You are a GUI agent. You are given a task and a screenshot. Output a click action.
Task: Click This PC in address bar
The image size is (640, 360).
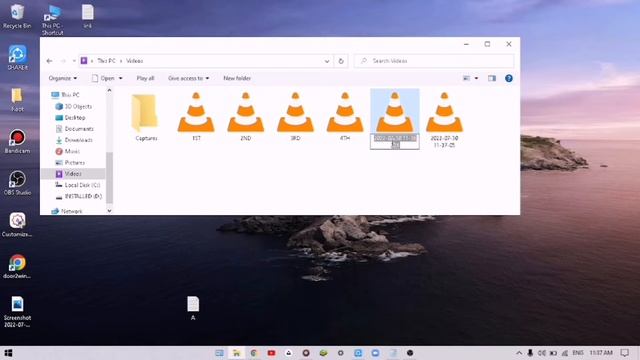click(106, 61)
